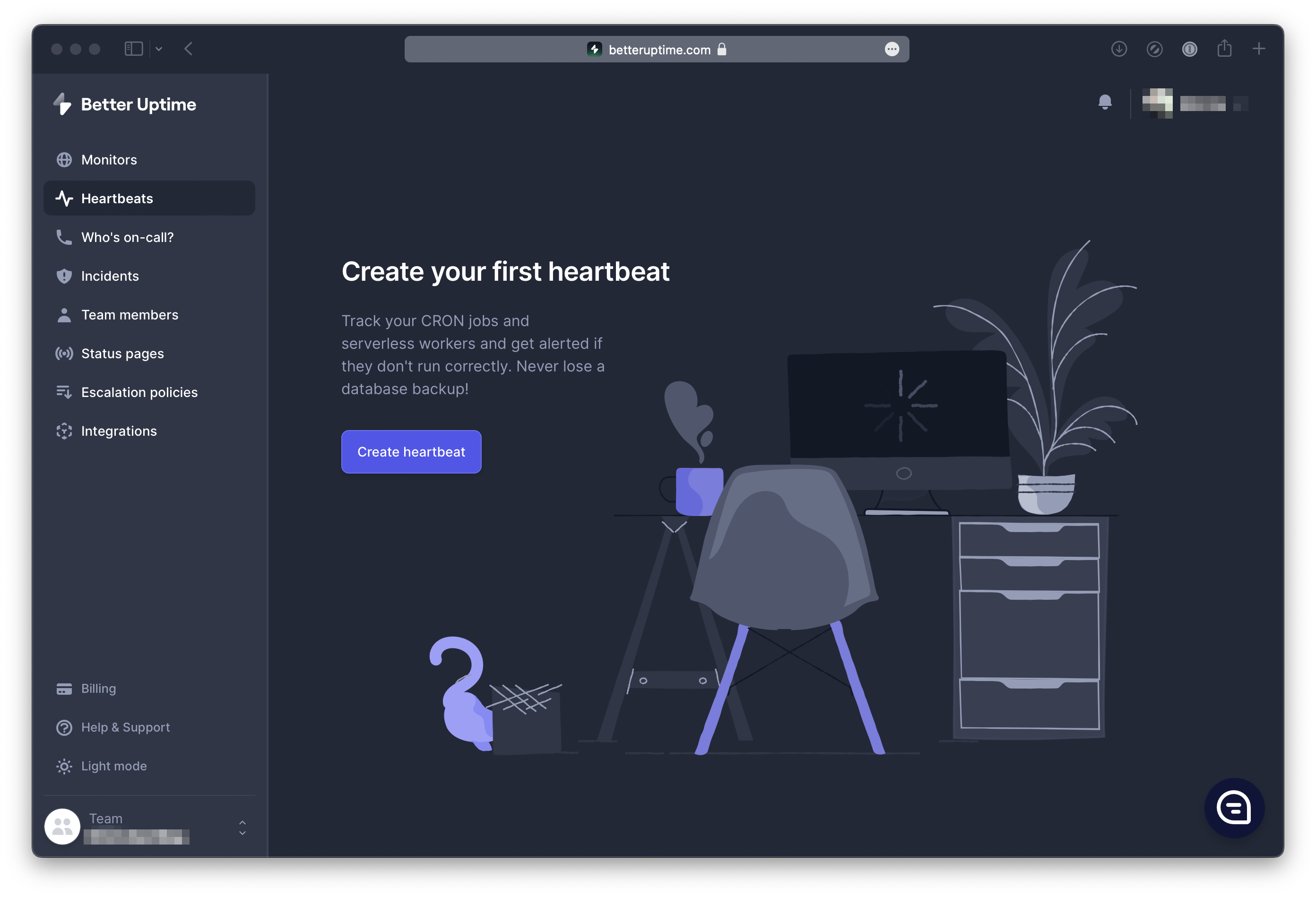Click the Create heartbeat button
1316x897 pixels.
point(411,452)
